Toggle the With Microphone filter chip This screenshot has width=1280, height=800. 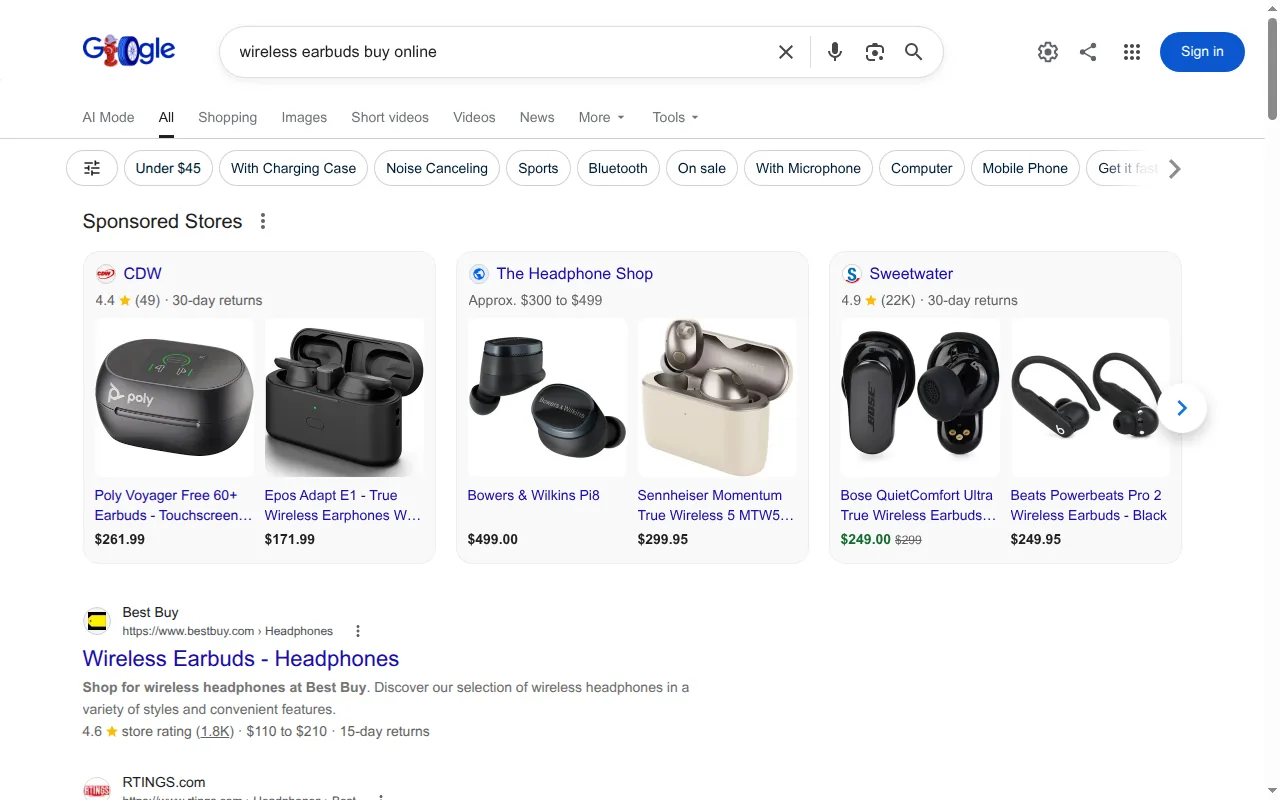(808, 168)
